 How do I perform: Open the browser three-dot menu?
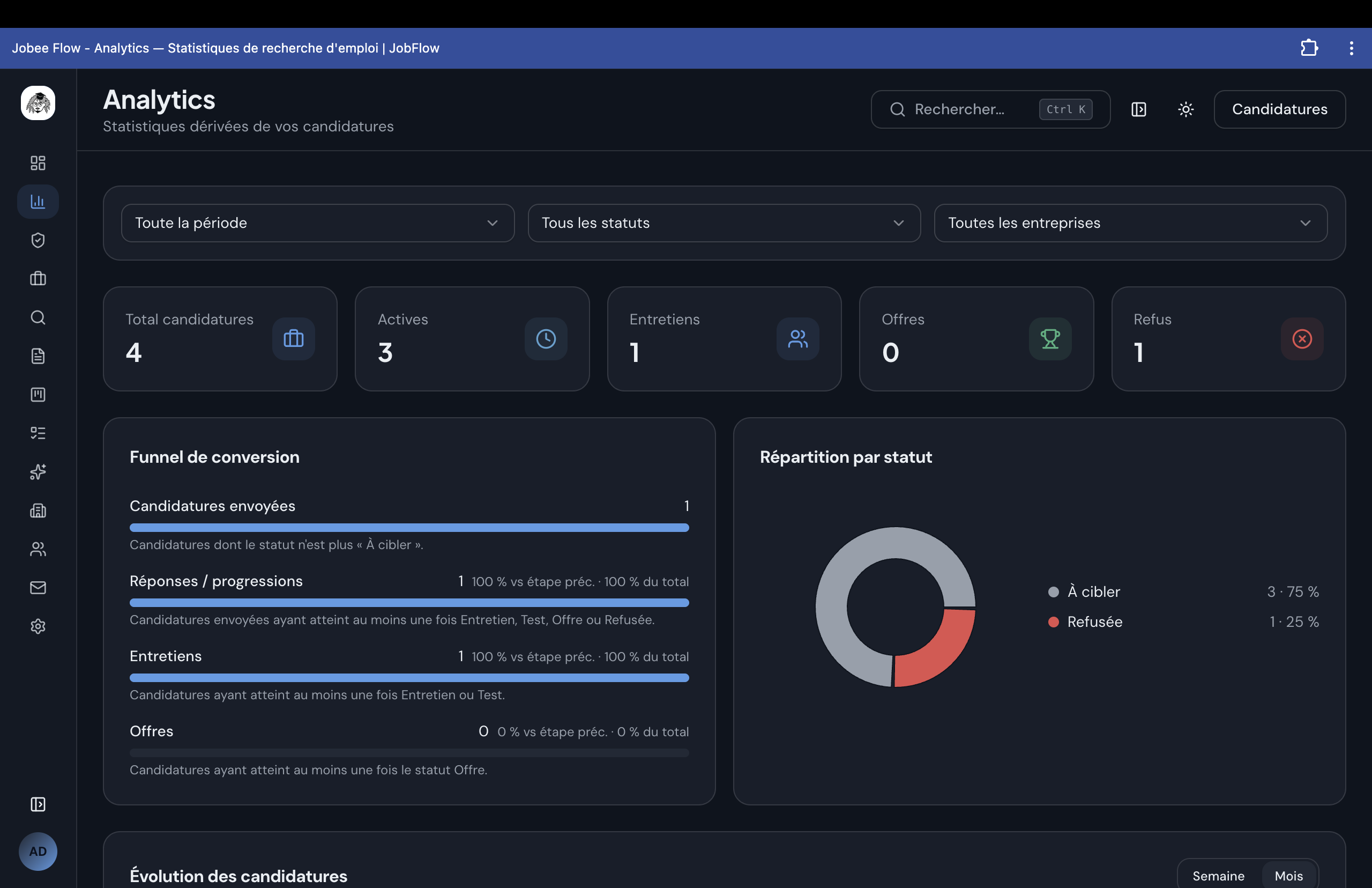1351,48
